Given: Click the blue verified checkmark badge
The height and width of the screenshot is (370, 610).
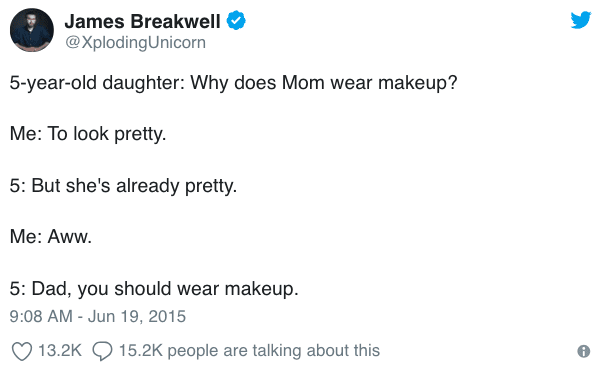Looking at the screenshot, I should [236, 21].
